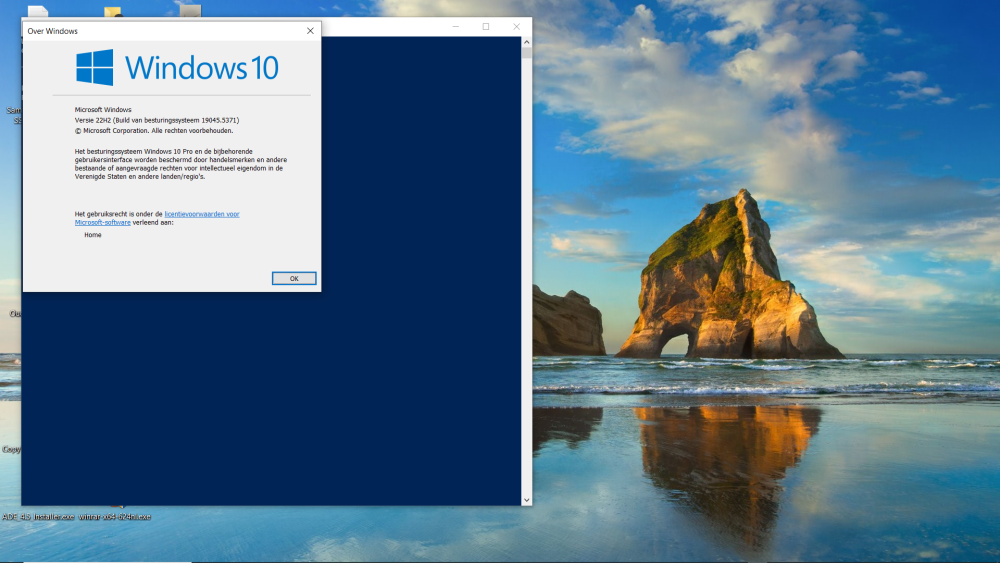Click the Windows 10 wordmark text
Viewport: 1000px width, 563px height.
point(201,68)
